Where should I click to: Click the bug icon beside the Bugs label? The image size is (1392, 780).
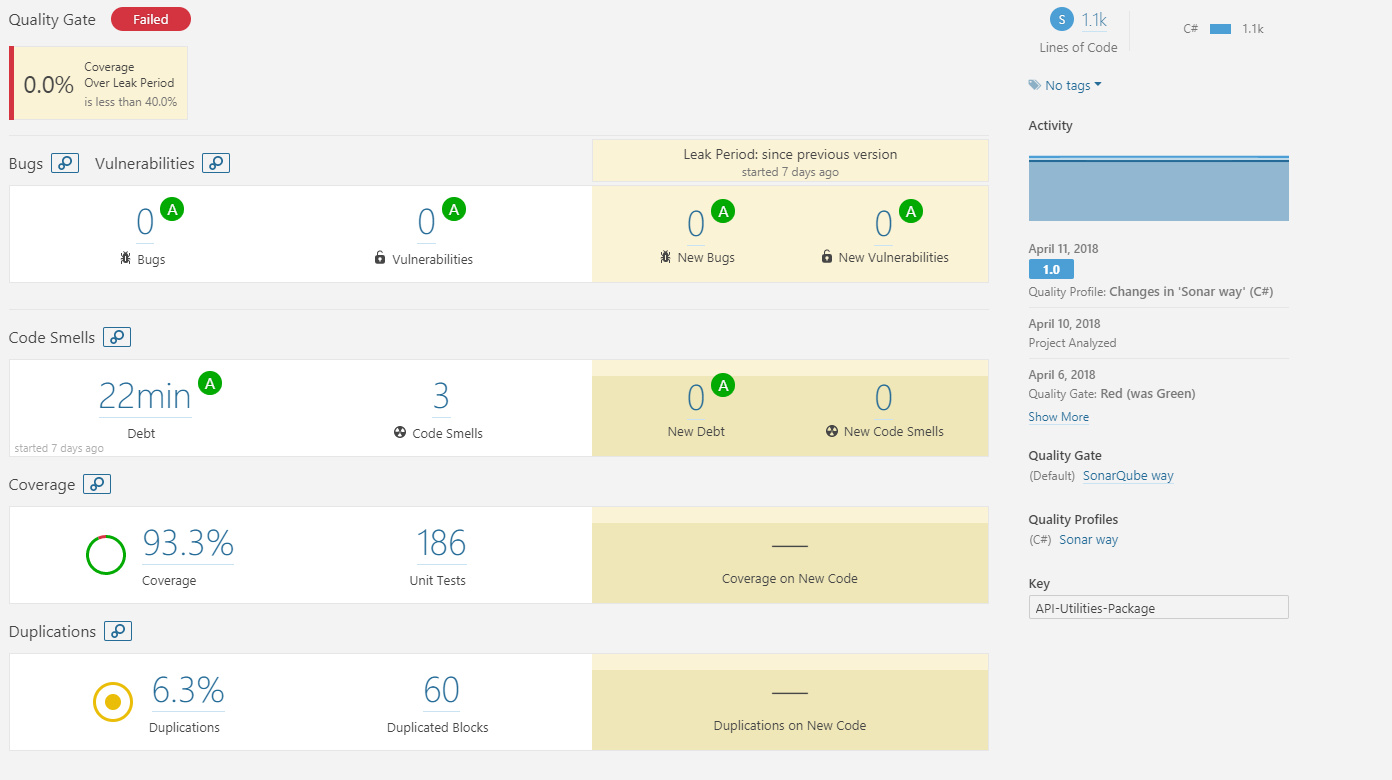(x=124, y=258)
